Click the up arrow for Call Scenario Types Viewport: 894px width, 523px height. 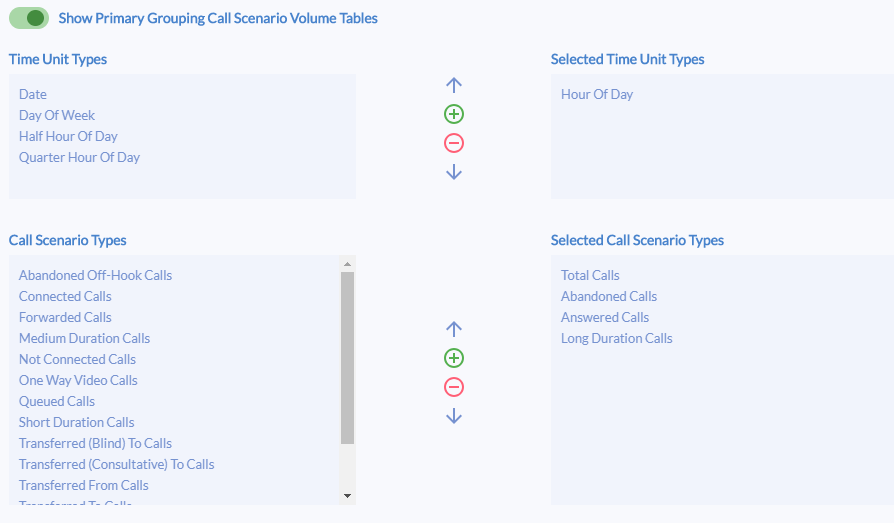(454, 329)
